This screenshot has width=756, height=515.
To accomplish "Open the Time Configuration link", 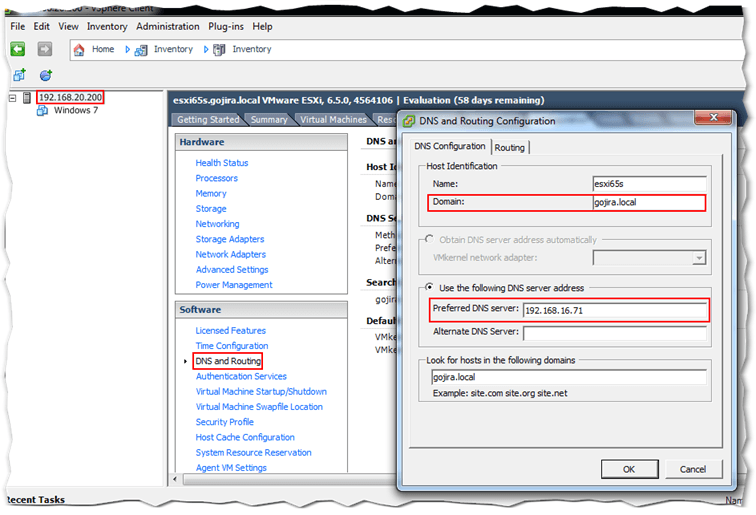I will [232, 346].
